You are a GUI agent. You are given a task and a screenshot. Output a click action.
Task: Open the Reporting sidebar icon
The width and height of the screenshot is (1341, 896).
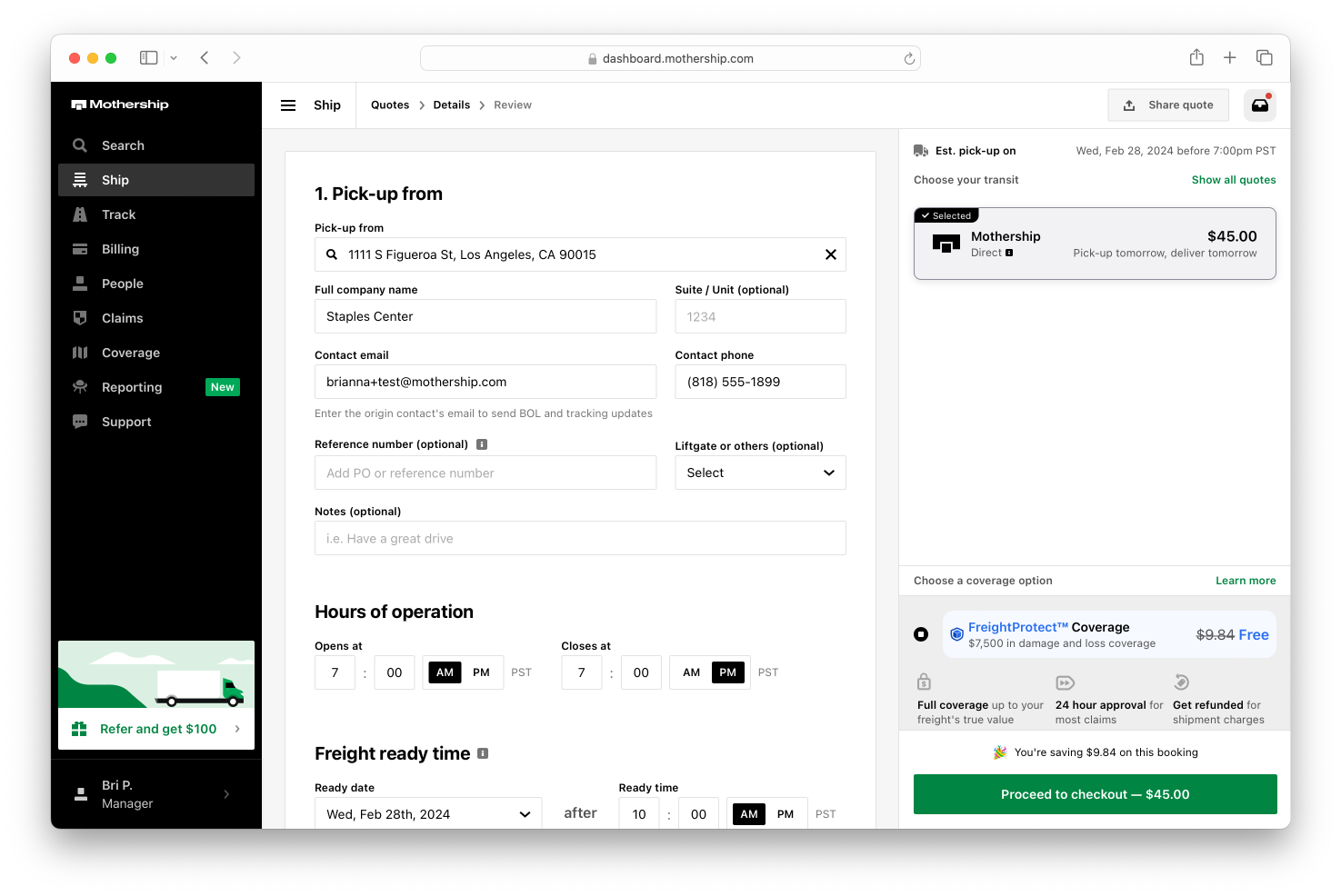tap(80, 387)
